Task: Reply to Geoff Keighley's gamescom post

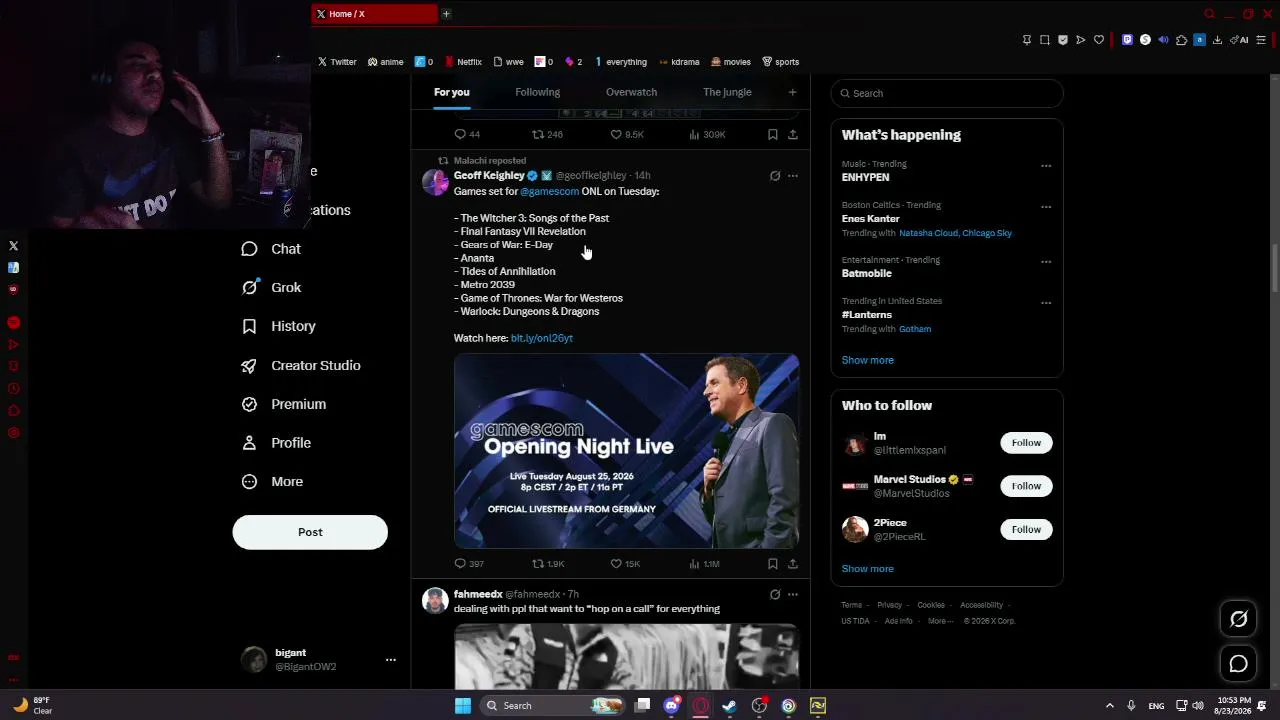Action: (x=469, y=564)
